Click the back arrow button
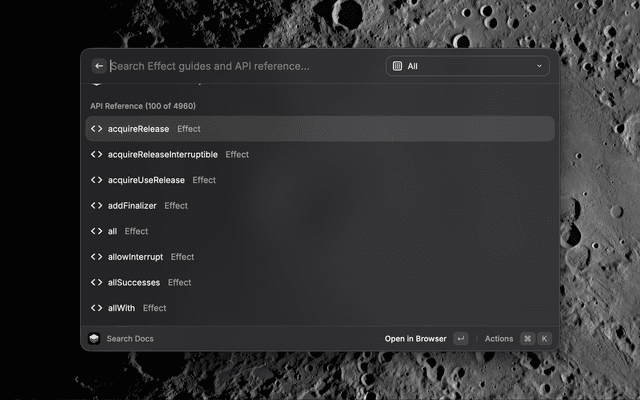This screenshot has height=400, width=640. point(99,66)
